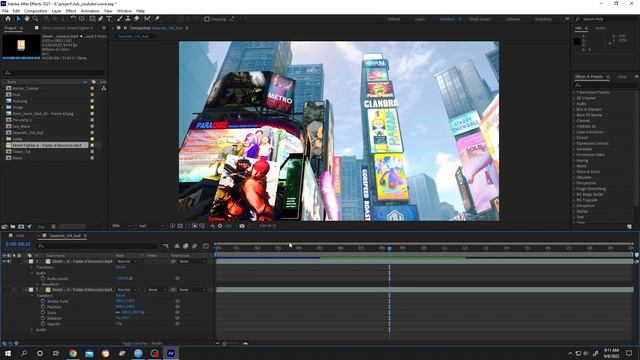This screenshot has height=360, width=640.
Task: Select the Selection arrow tool
Action: point(18,19)
